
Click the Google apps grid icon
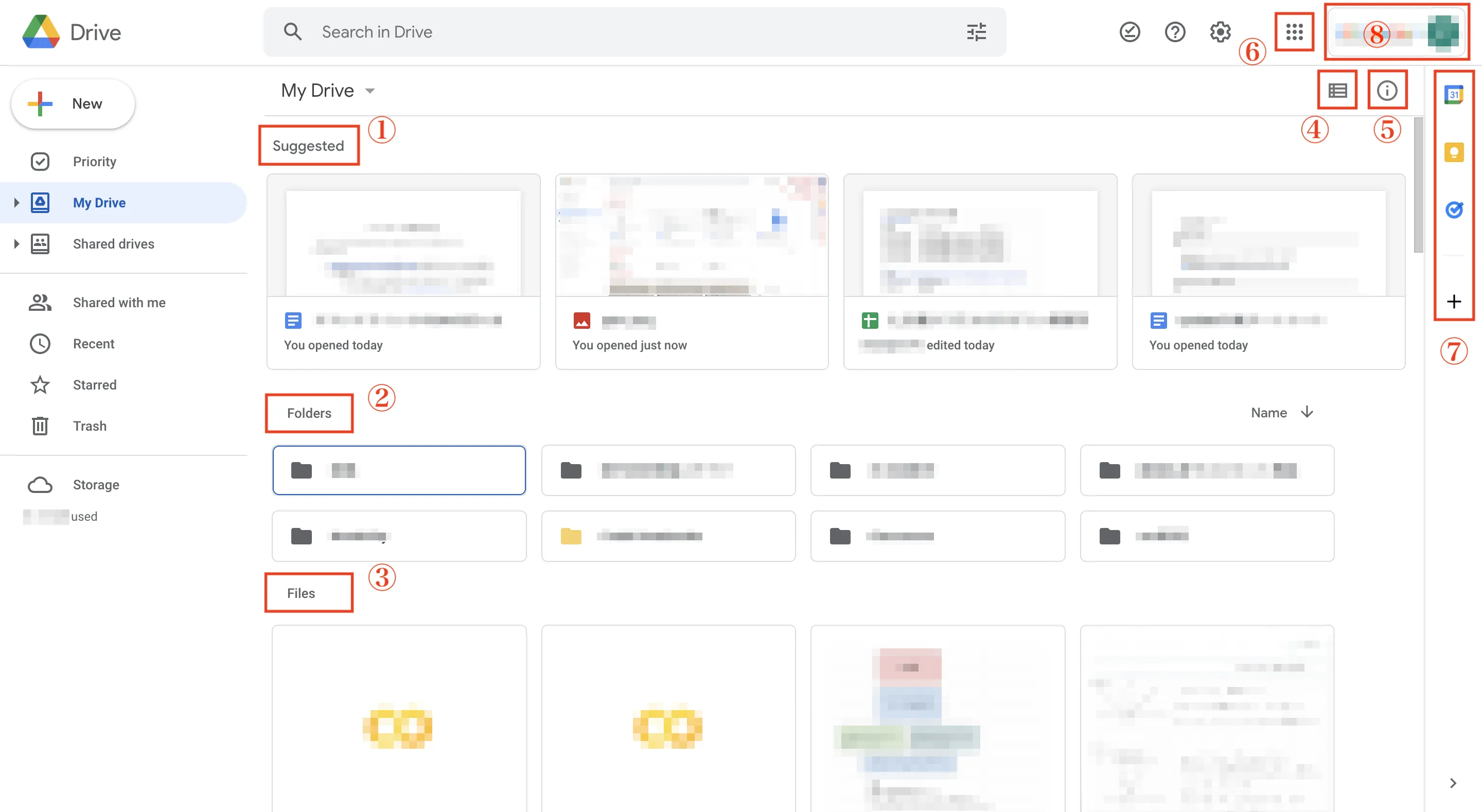click(x=1294, y=32)
